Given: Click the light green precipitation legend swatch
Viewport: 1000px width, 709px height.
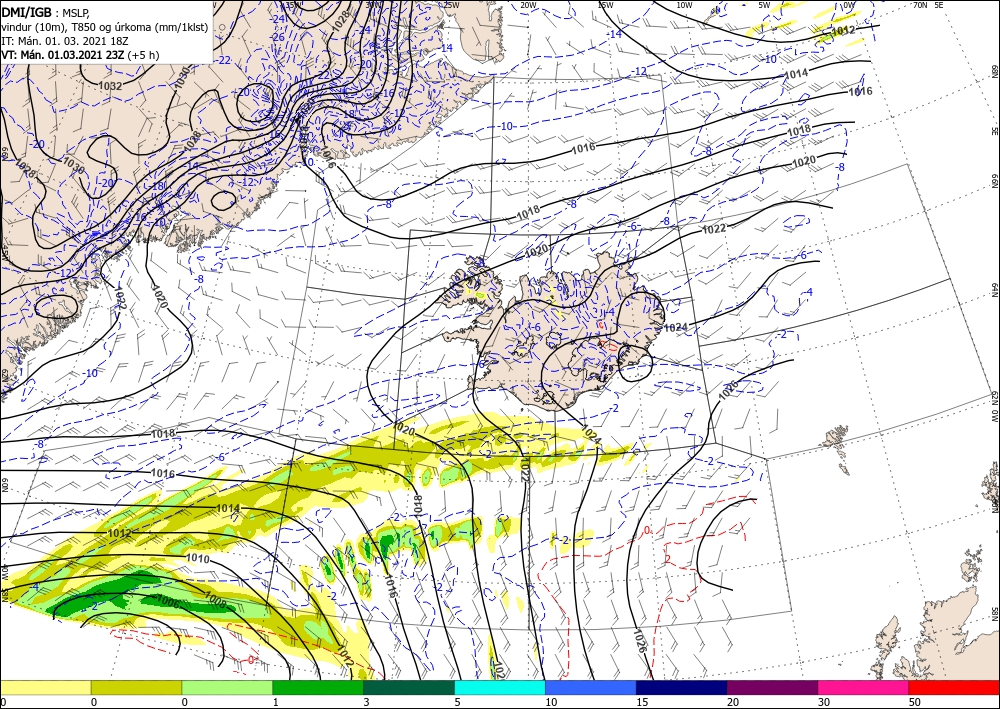Looking at the screenshot, I should [227, 687].
